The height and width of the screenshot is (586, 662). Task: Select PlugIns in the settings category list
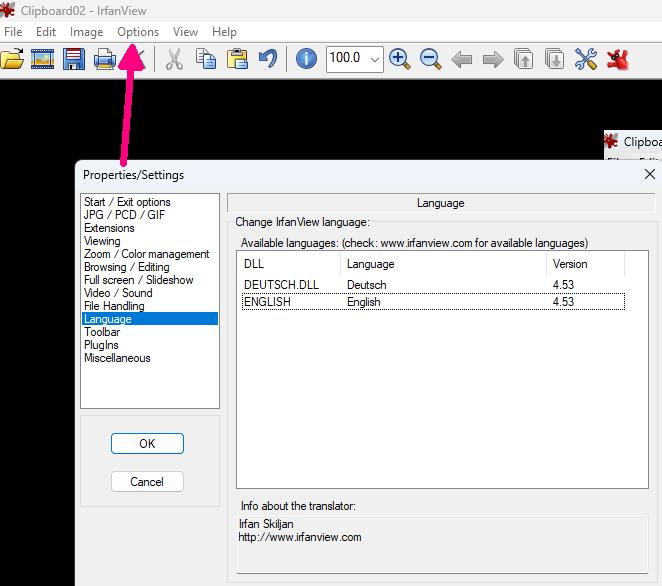coord(101,345)
